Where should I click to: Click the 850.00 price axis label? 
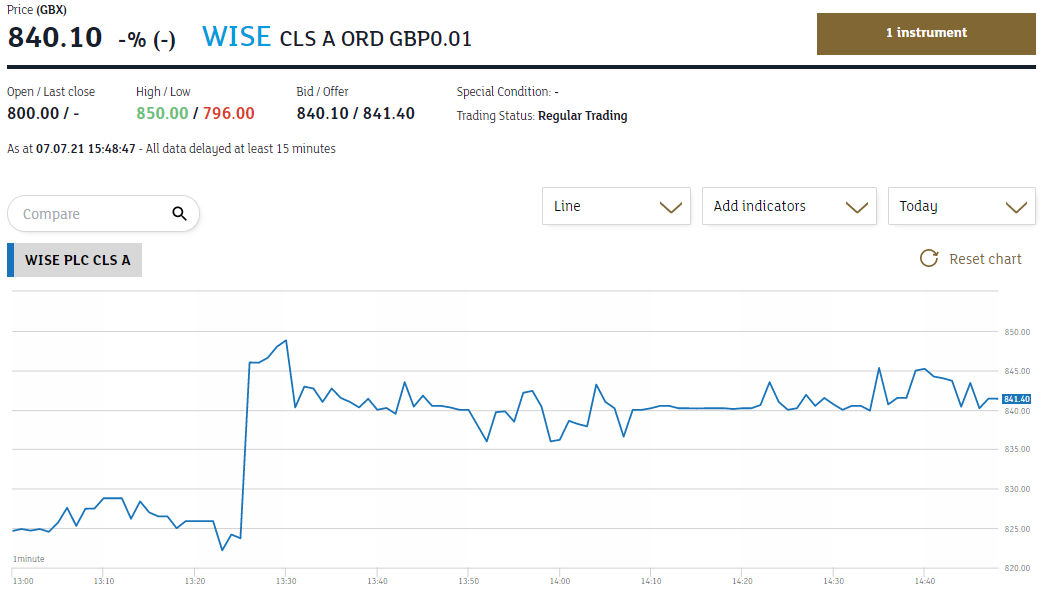click(x=1017, y=332)
